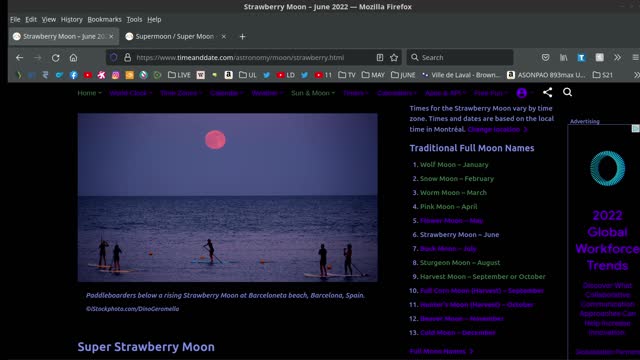Screen dimensions: 640x360
Task: Expand the Calendar site menu
Action: (x=227, y=93)
